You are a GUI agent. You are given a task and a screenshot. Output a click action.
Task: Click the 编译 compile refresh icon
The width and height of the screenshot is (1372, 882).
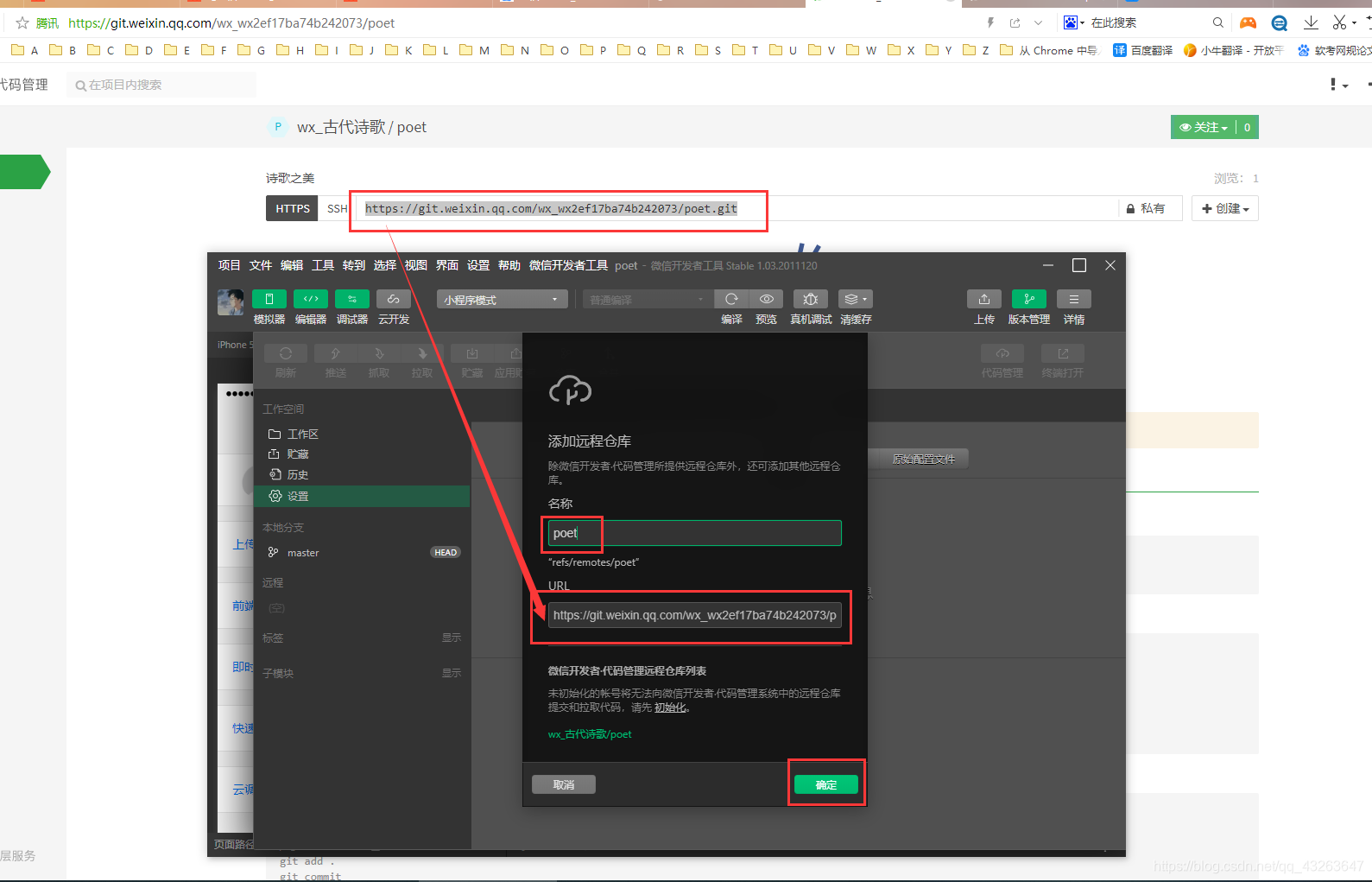point(731,299)
